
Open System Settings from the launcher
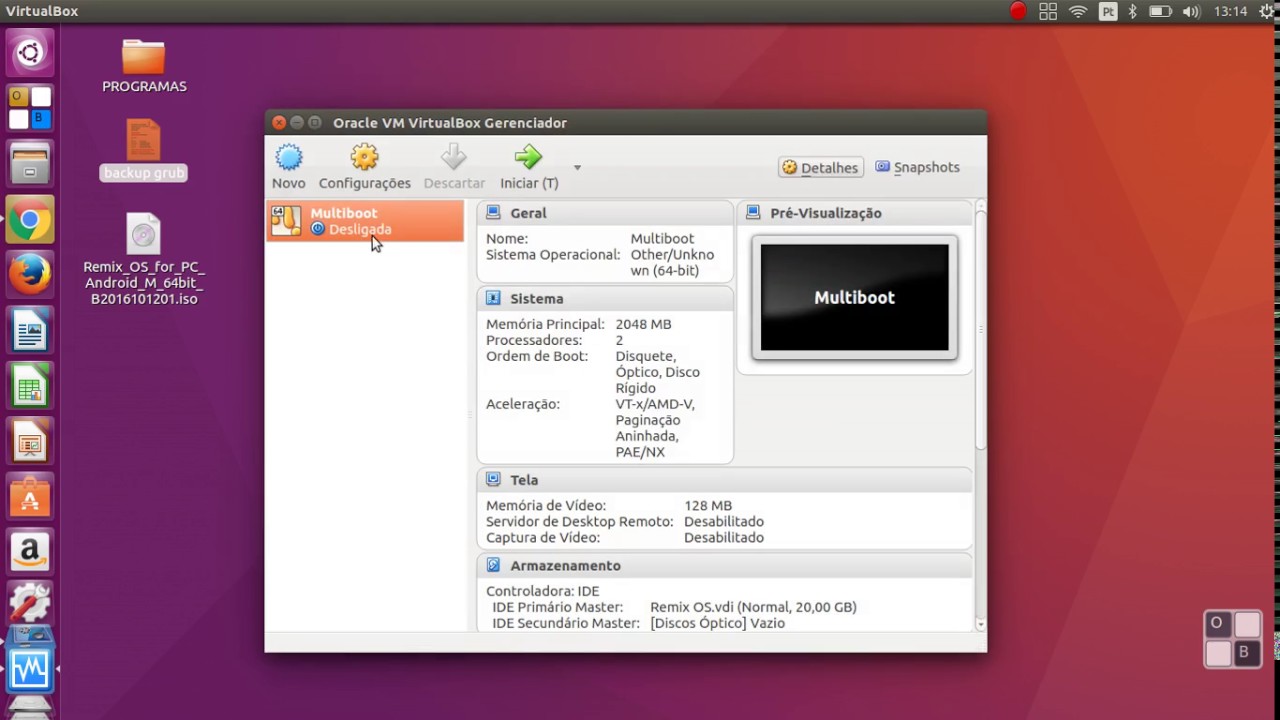pyautogui.click(x=30, y=604)
